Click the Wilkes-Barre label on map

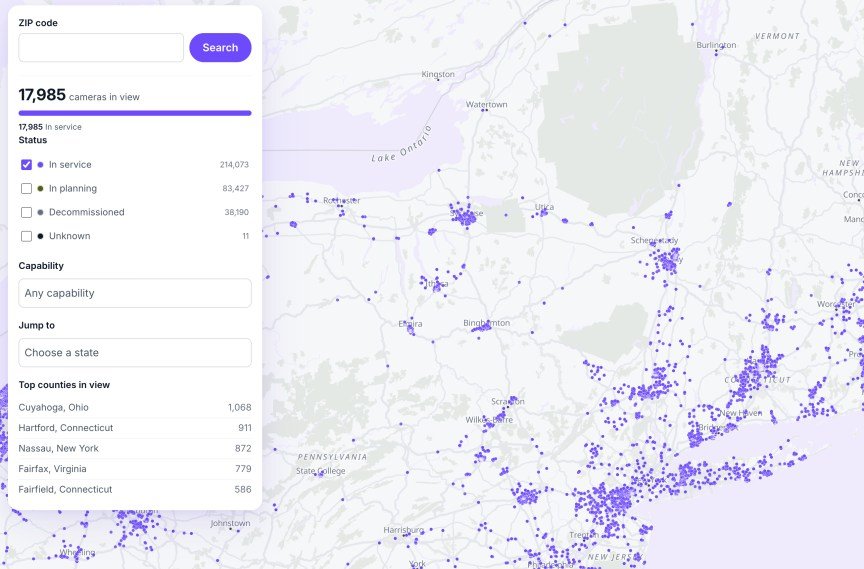[x=489, y=420]
